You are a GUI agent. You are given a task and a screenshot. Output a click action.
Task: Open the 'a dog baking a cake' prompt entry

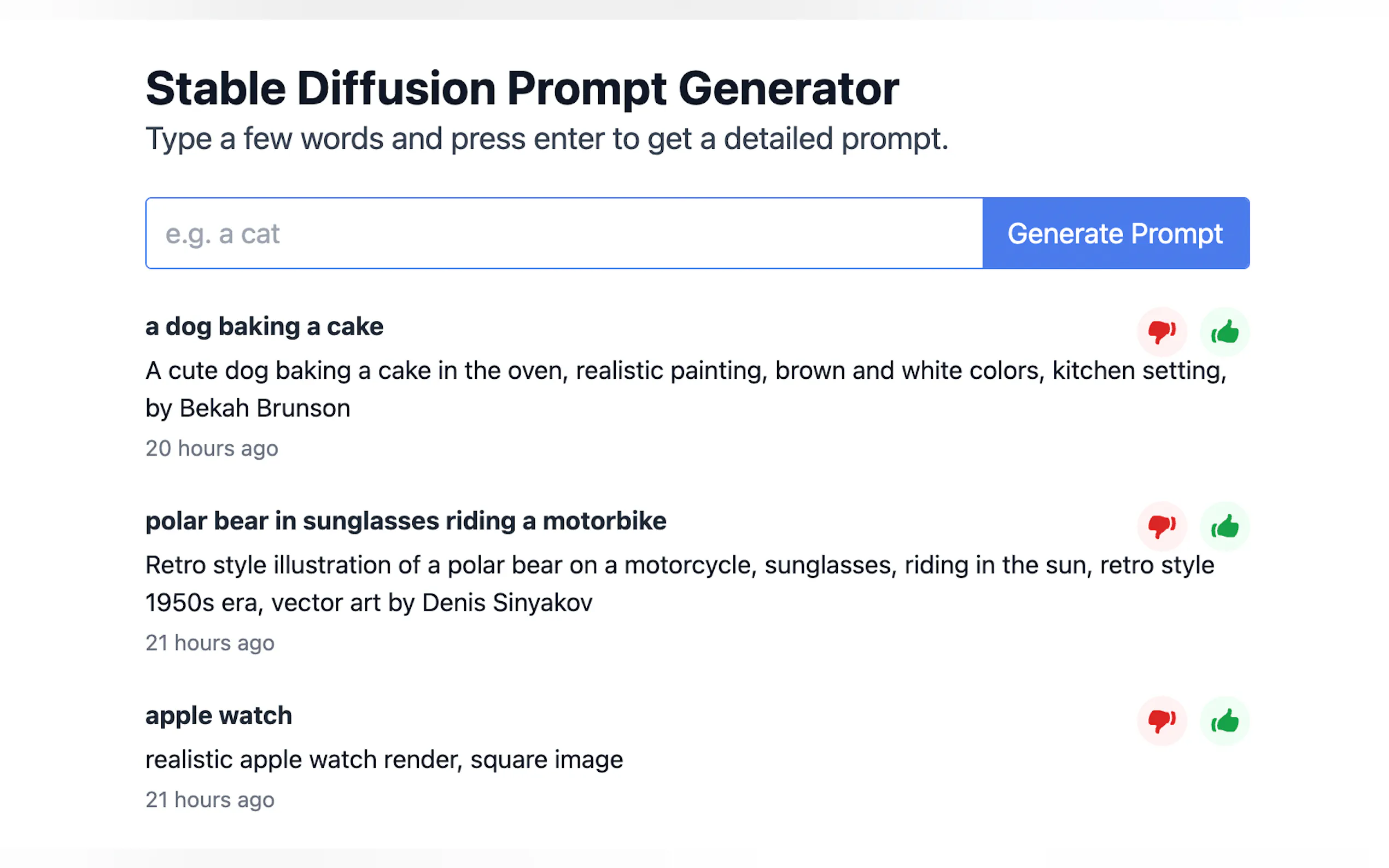[x=264, y=326]
